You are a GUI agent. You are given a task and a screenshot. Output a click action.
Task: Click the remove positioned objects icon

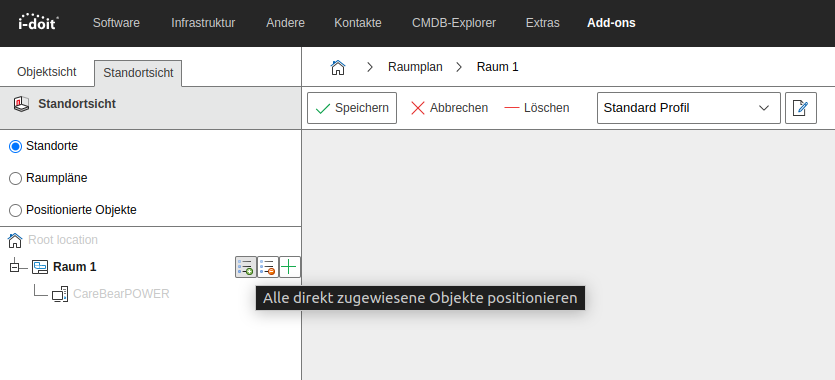coord(268,267)
